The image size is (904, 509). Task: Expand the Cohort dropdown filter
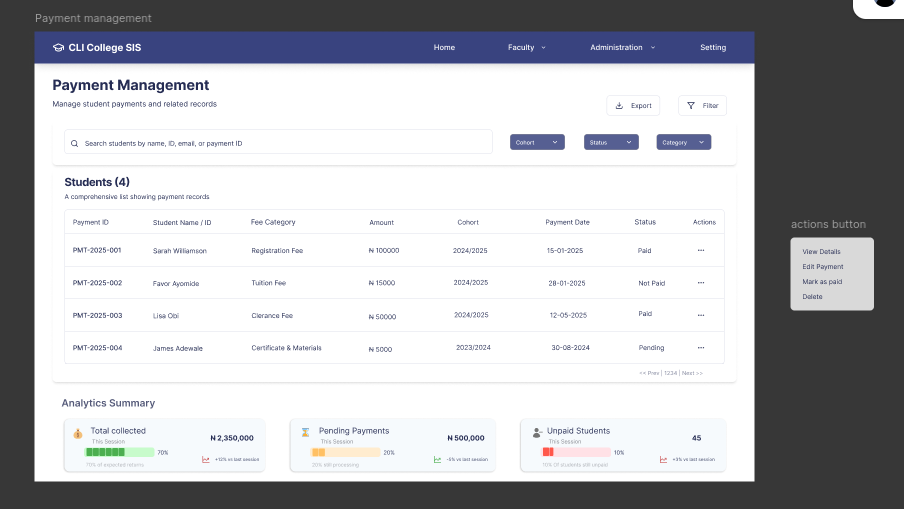pyautogui.click(x=538, y=142)
